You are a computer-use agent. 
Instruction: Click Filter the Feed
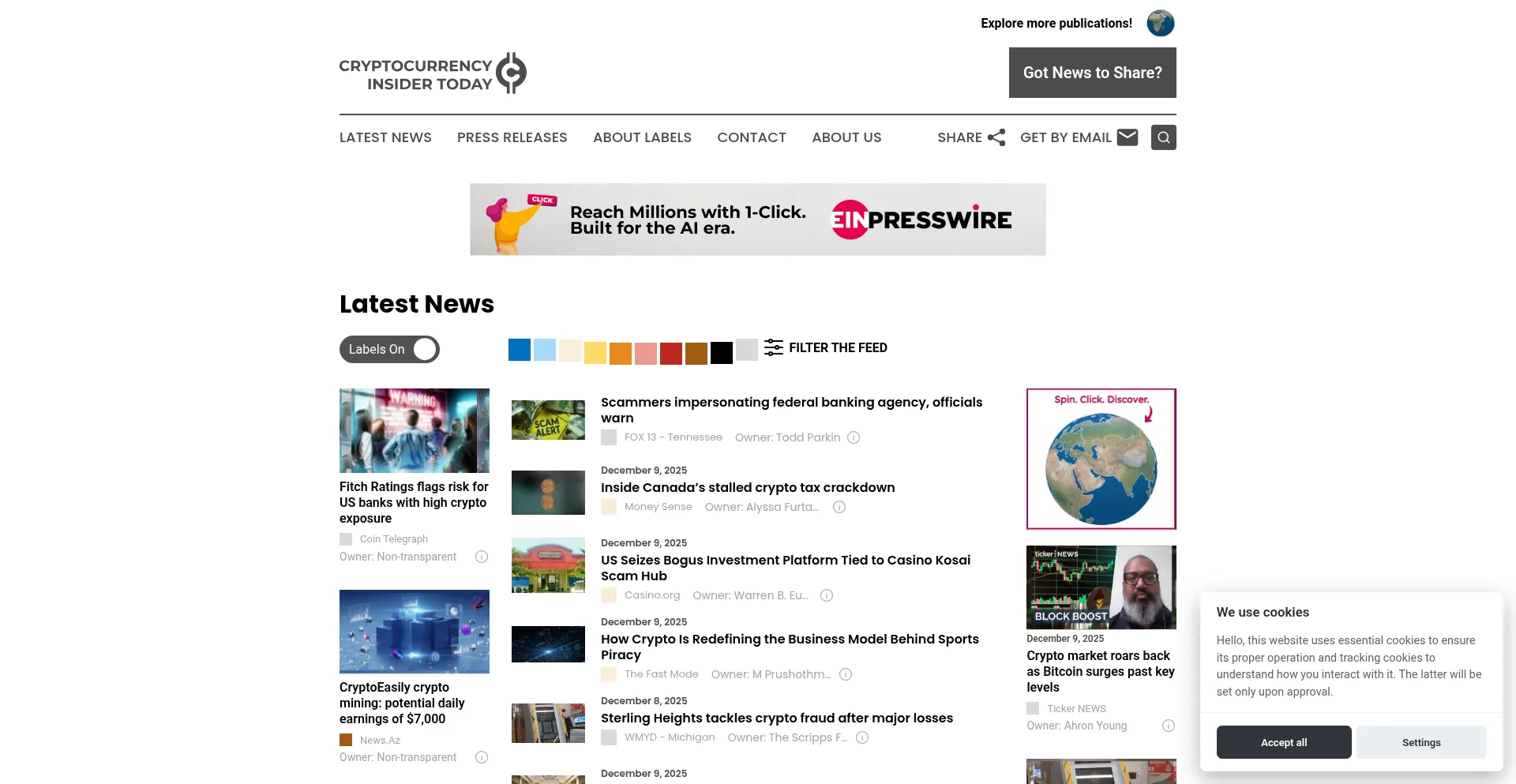[838, 347]
